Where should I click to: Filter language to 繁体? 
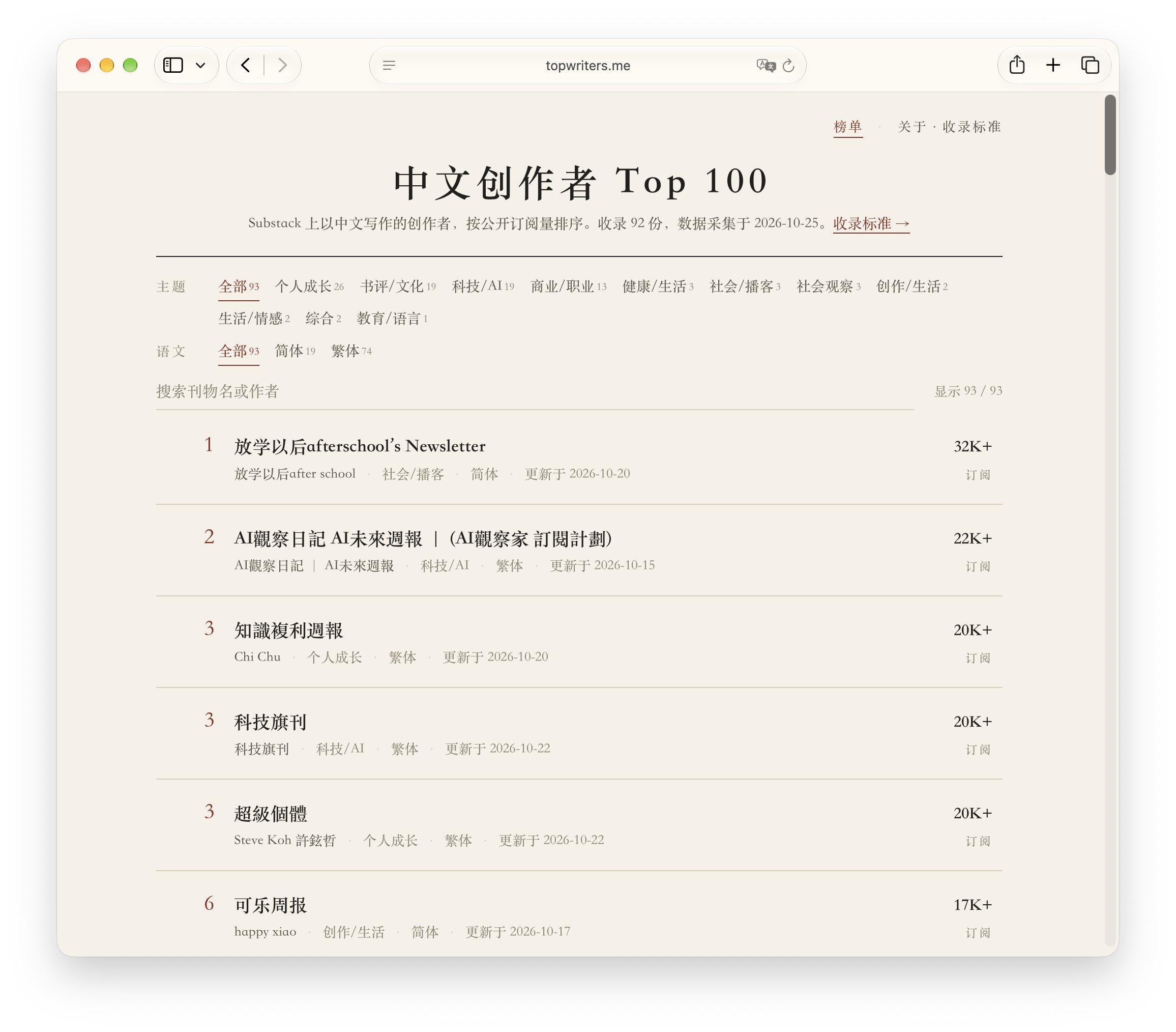point(351,351)
